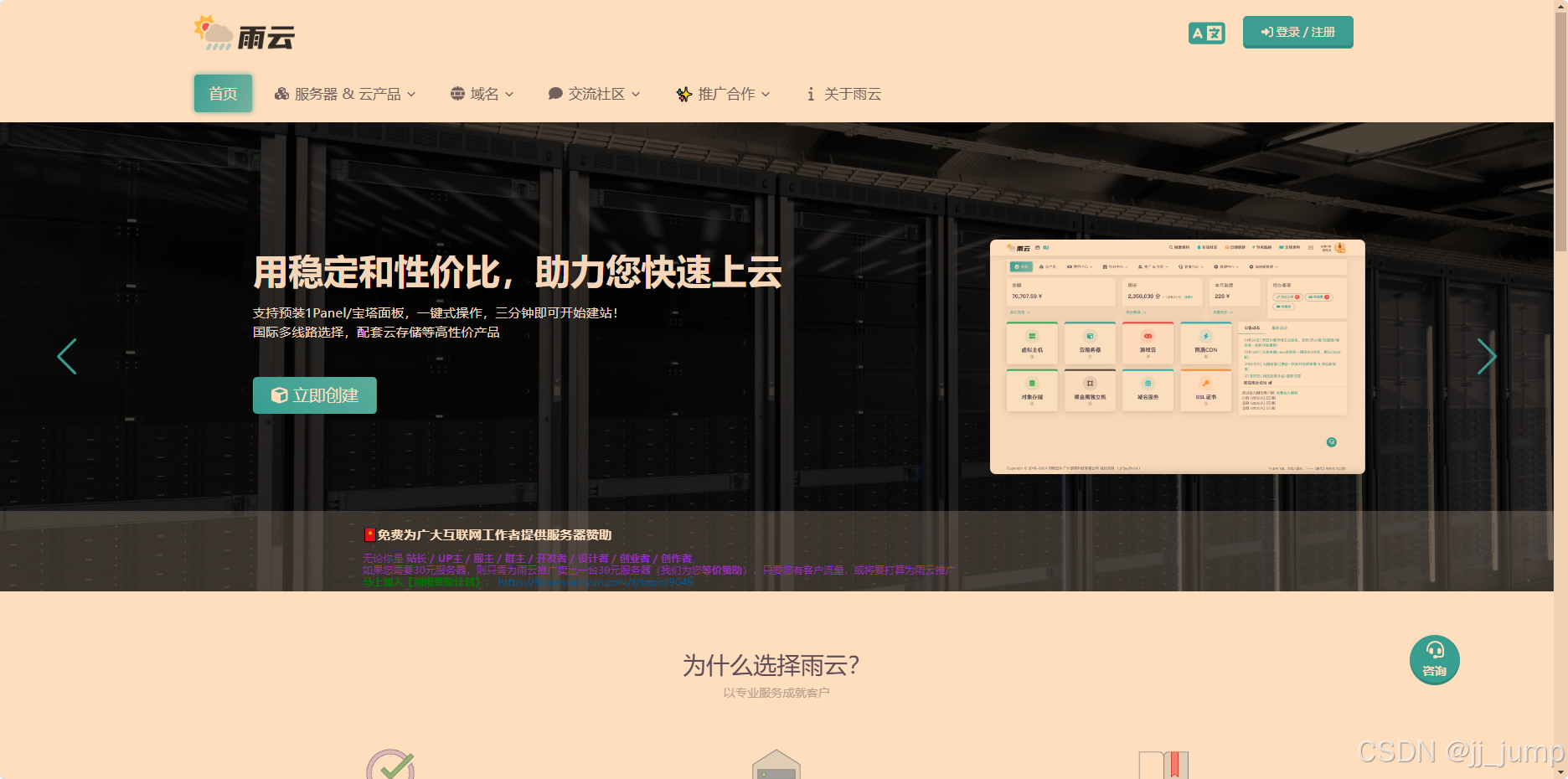Click the globe icon beside 域名

click(x=456, y=94)
